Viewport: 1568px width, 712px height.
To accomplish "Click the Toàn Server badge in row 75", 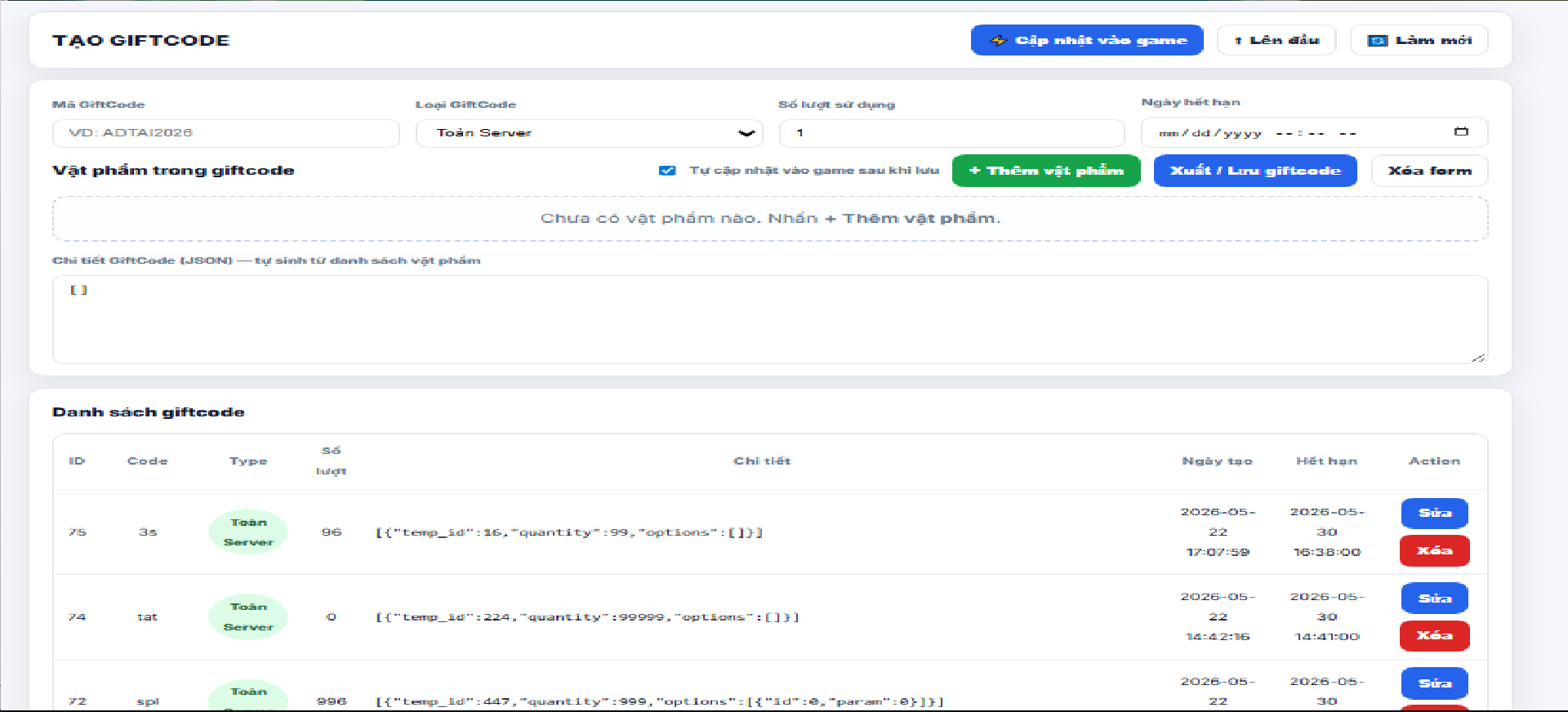I will click(248, 532).
